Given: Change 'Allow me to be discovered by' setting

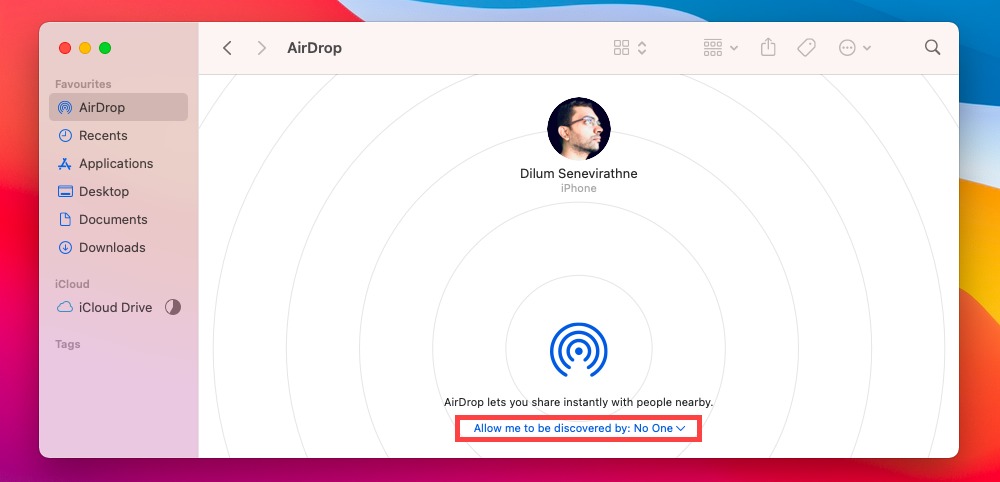Looking at the screenshot, I should click(579, 428).
